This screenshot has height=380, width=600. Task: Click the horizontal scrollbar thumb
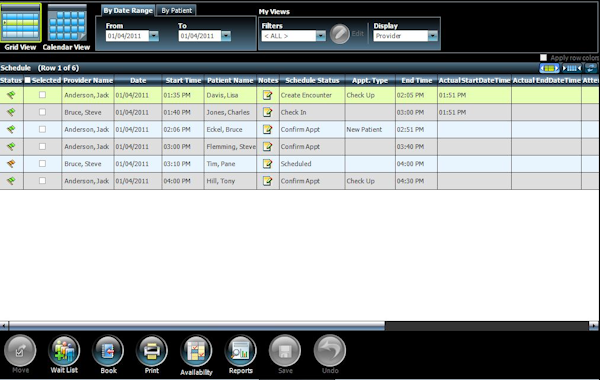[x=197, y=326]
